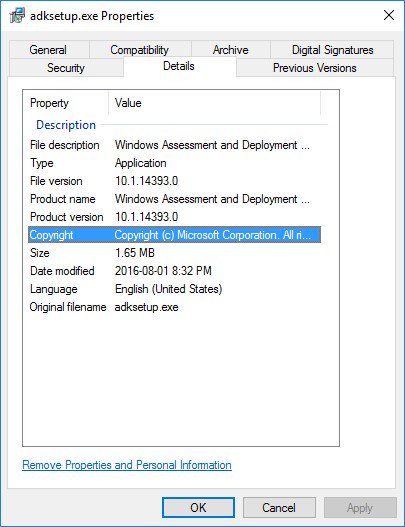Click the Property column header
This screenshot has width=405, height=527.
point(66,103)
